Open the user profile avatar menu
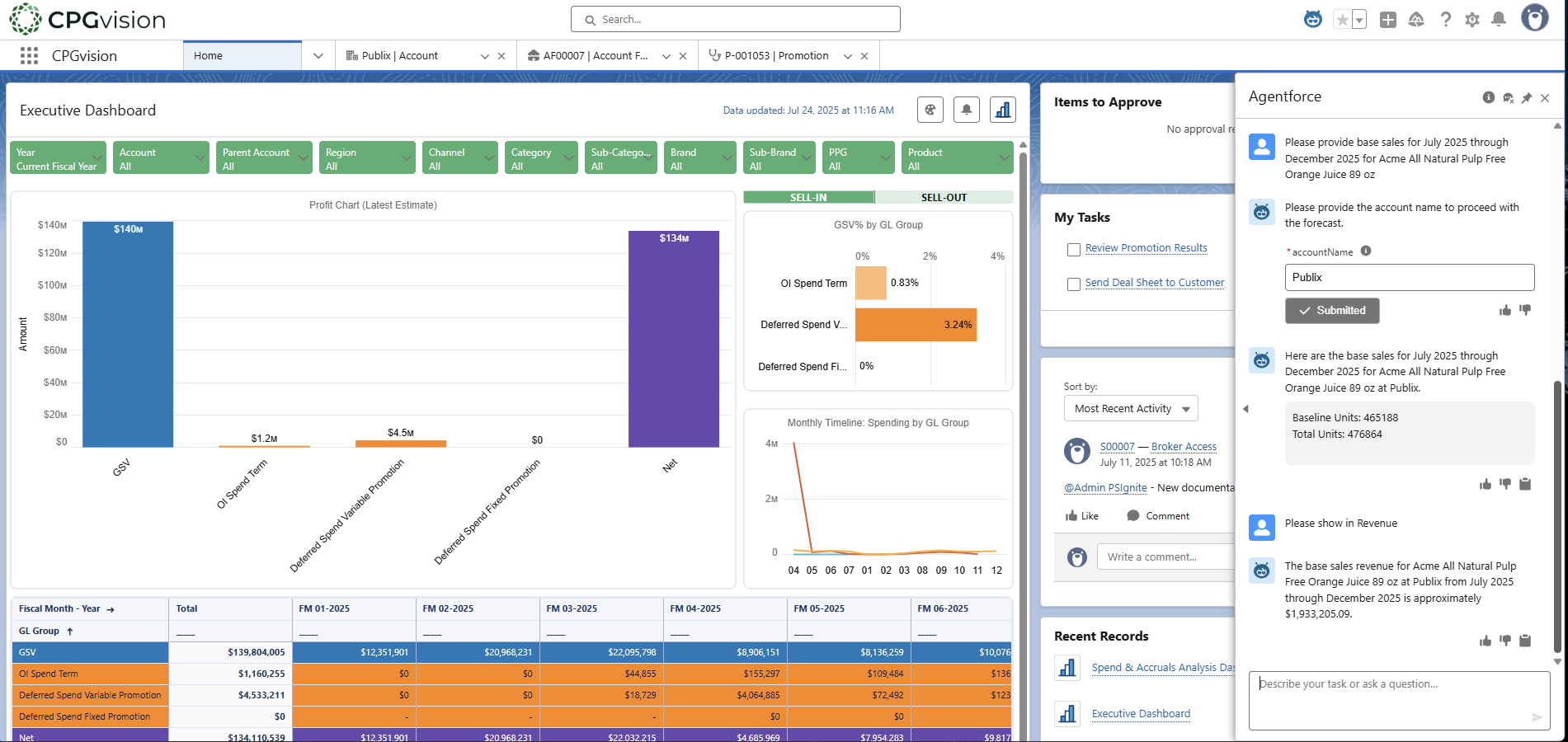This screenshot has width=1568, height=742. 1535,18
